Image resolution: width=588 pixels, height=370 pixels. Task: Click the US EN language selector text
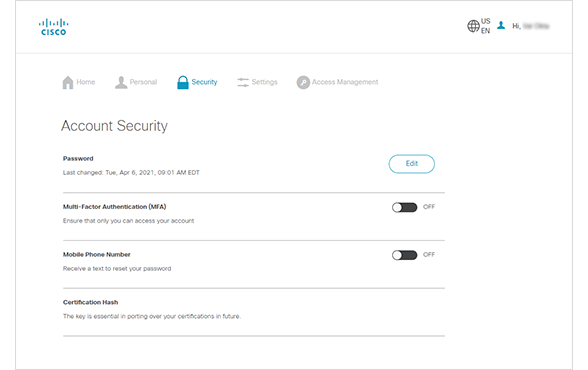486,26
